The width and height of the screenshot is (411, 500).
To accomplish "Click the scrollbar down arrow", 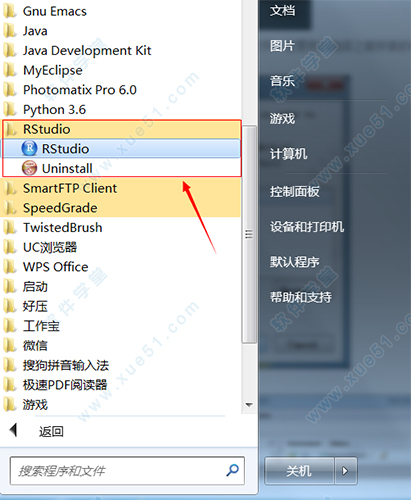I will 249,405.
